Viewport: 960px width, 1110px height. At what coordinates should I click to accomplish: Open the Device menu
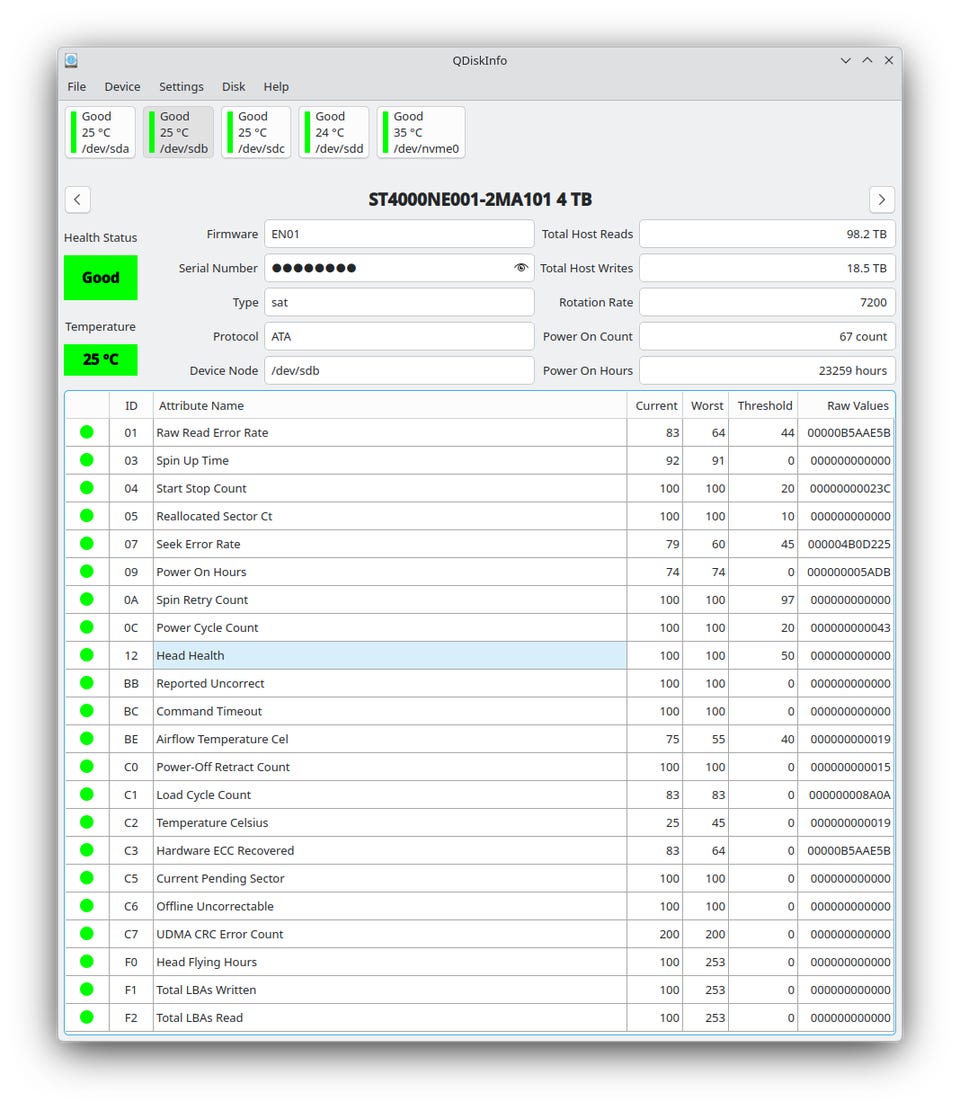pos(122,86)
